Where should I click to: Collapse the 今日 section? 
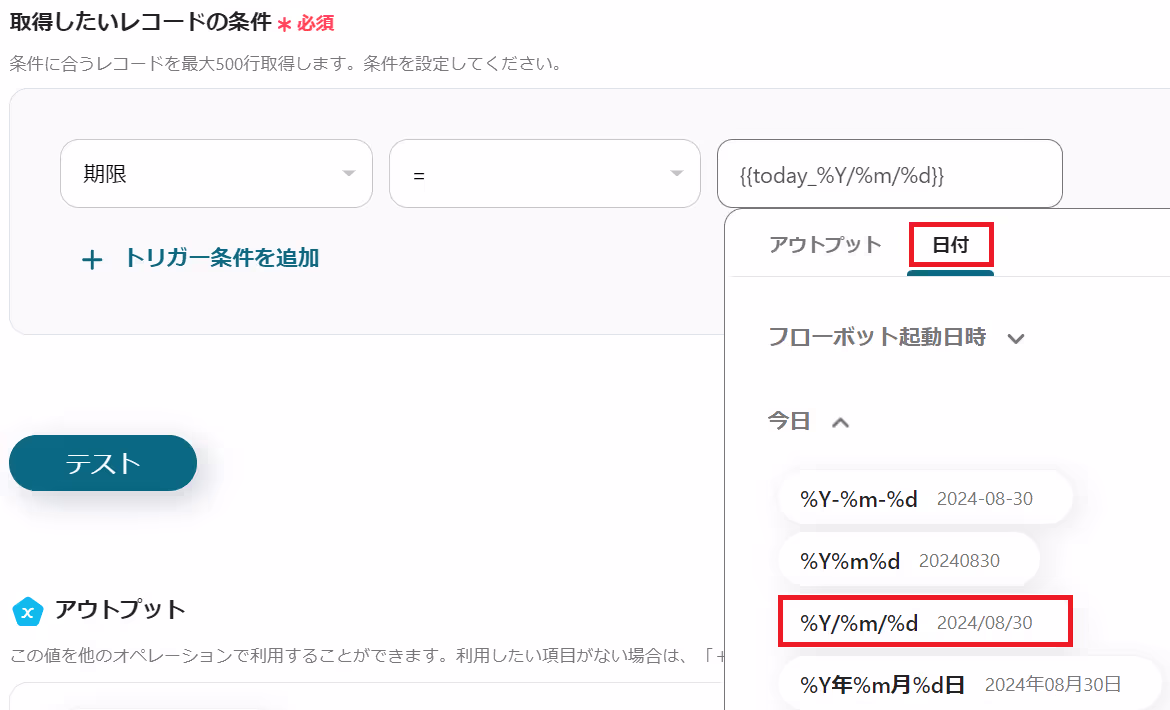click(809, 421)
